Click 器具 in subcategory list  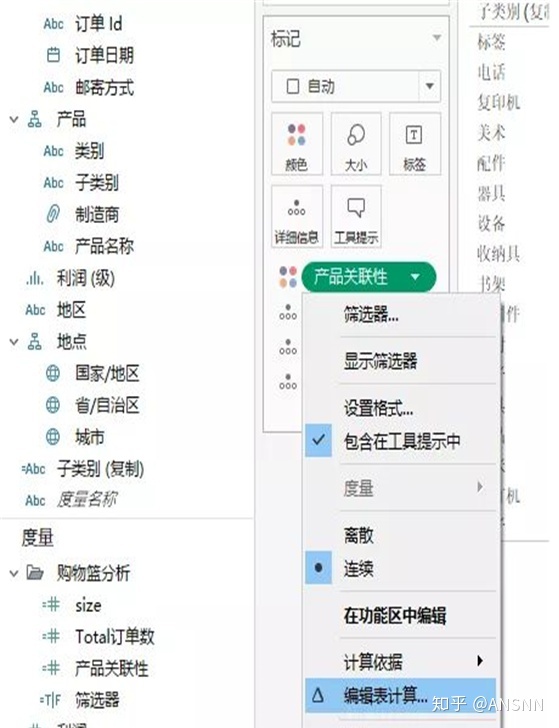[x=491, y=193]
